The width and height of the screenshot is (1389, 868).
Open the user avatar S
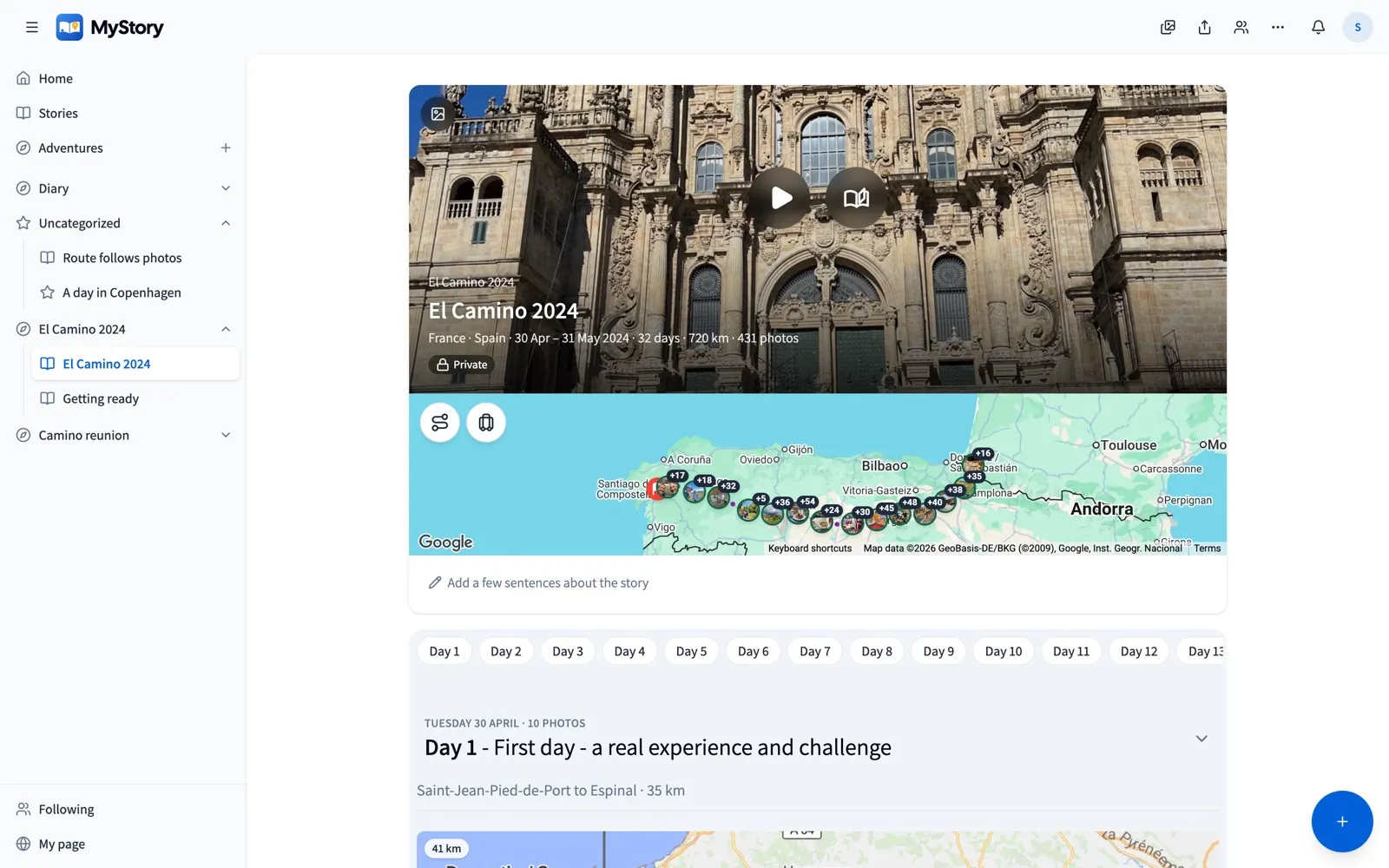[x=1358, y=28]
